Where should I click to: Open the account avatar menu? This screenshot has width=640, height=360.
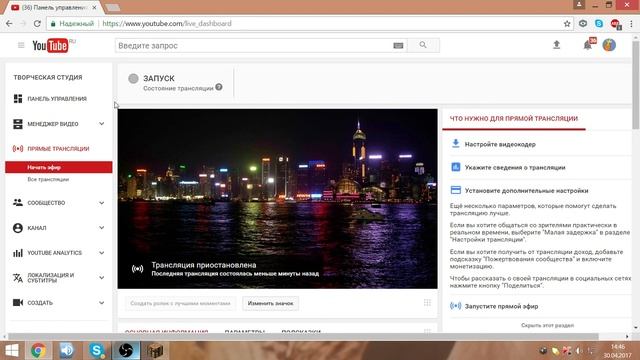609,45
